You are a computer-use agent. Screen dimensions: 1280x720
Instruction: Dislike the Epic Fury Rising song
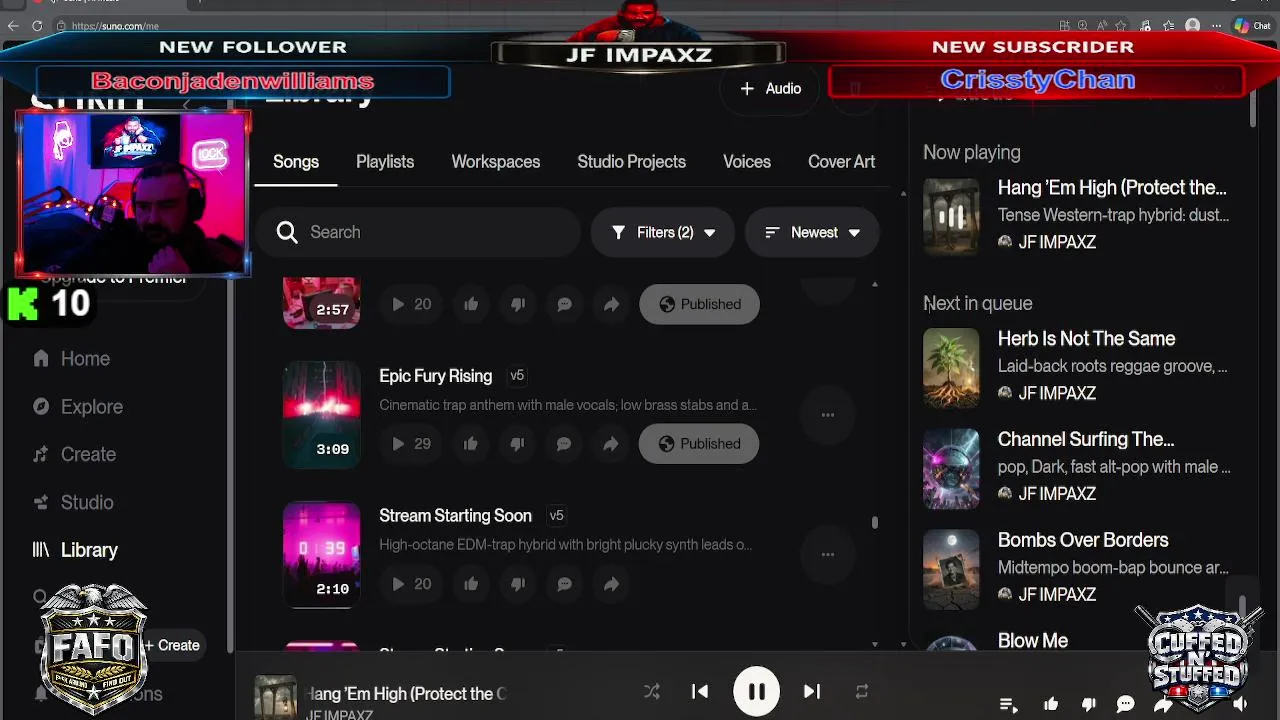[518, 444]
